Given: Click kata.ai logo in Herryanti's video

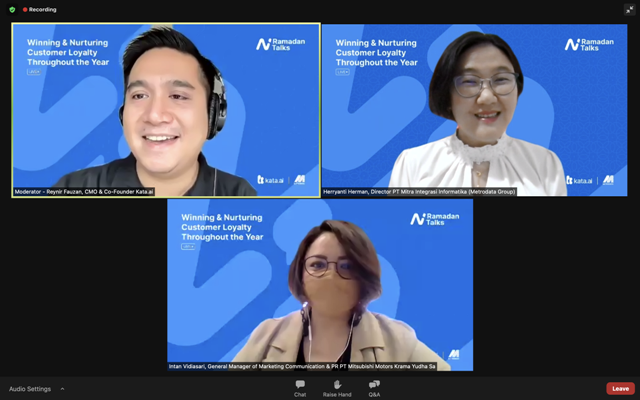Looking at the screenshot, I should coord(579,180).
